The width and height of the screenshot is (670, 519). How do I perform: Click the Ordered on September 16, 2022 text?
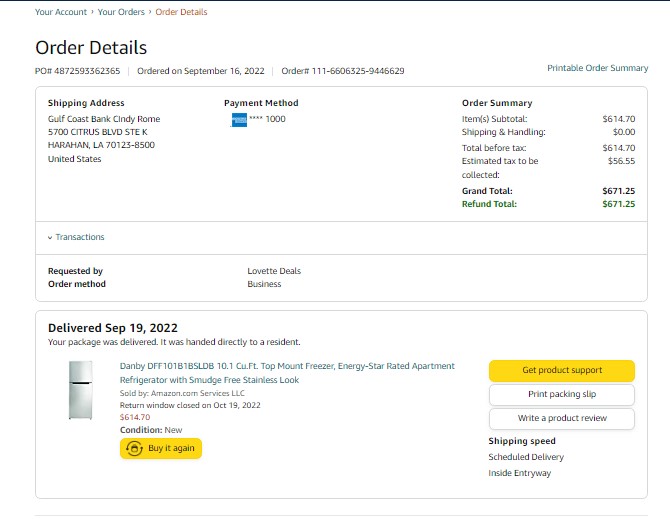pyautogui.click(x=201, y=71)
